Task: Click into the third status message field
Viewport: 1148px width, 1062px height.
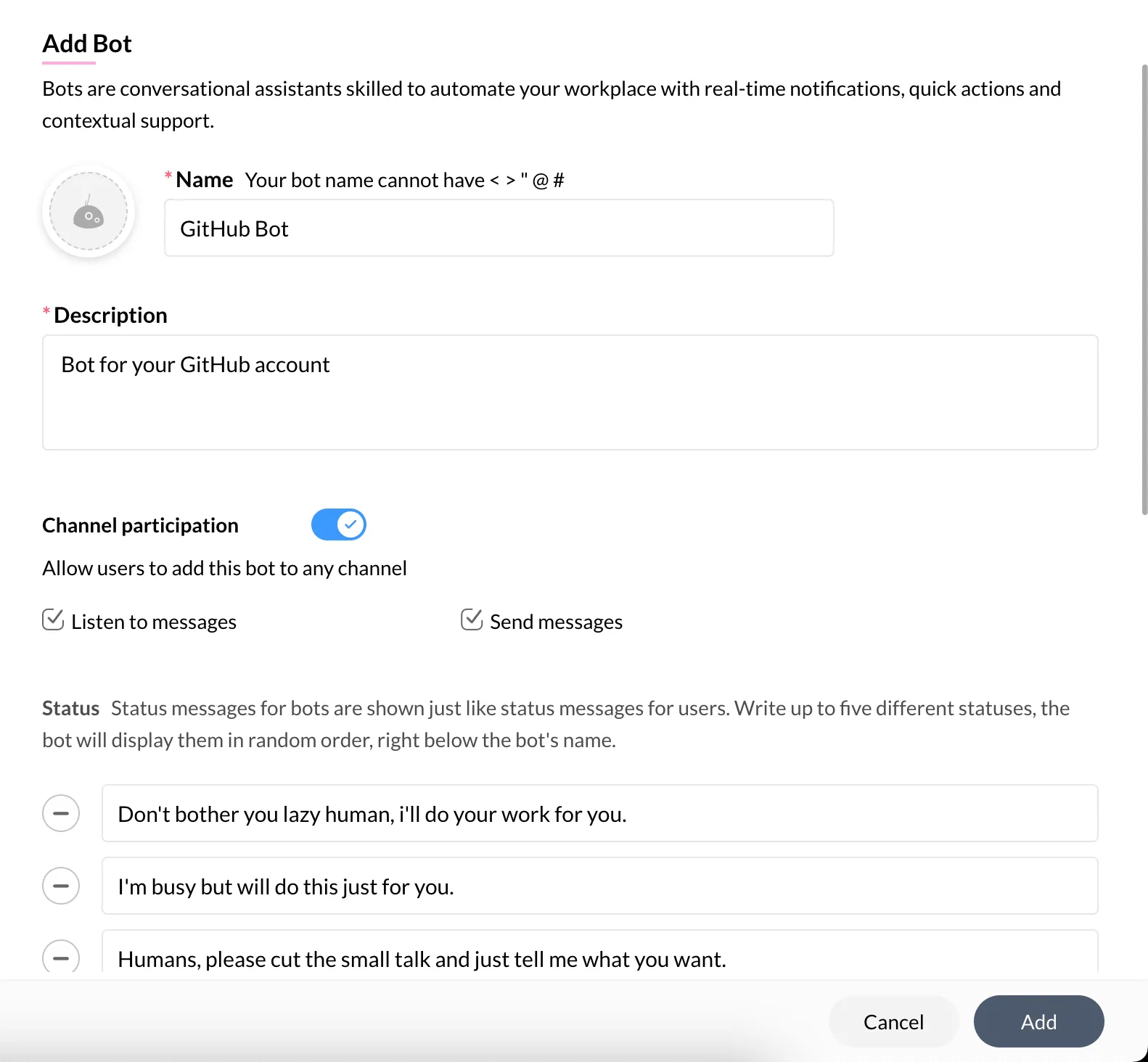Action: click(x=599, y=958)
